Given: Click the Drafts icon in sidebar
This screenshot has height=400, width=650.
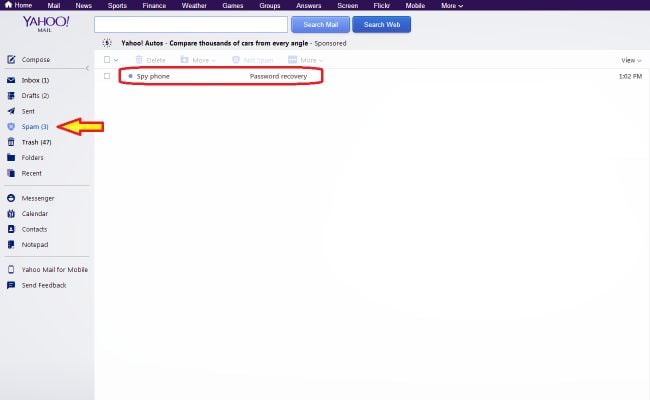Looking at the screenshot, I should 11,96.
